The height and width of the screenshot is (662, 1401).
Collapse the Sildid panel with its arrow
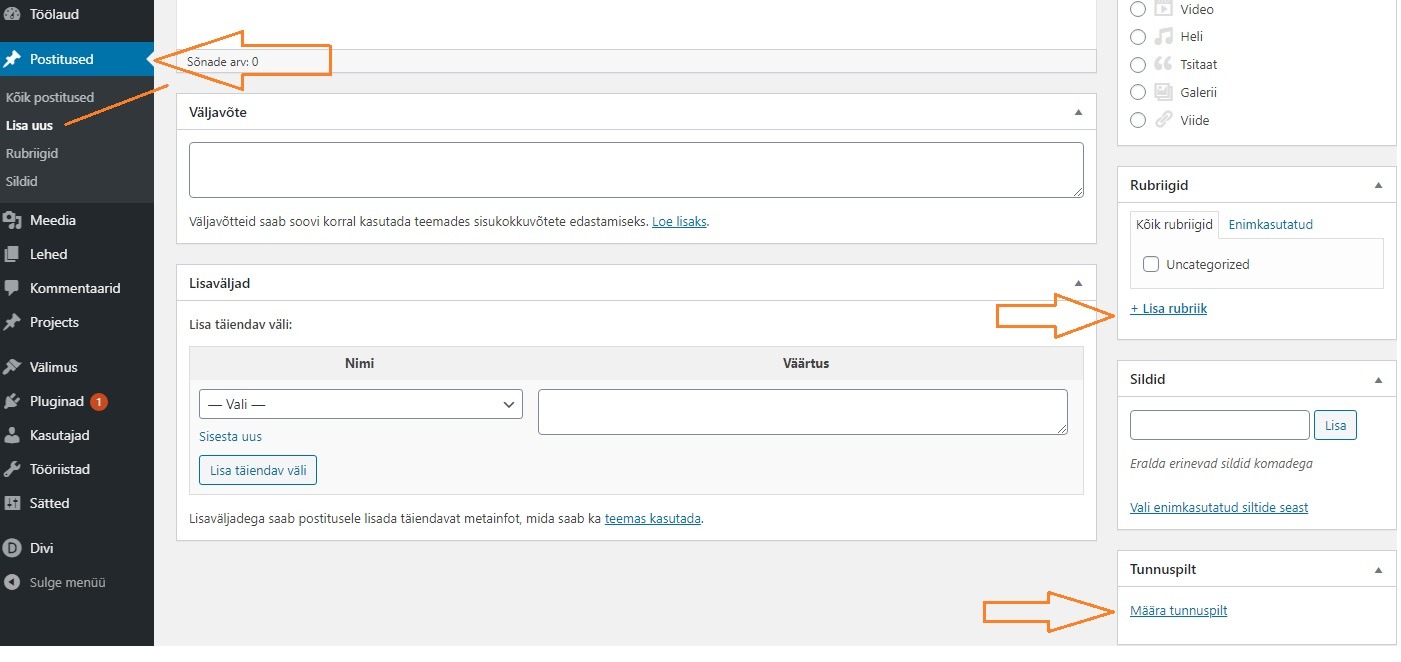(1378, 379)
